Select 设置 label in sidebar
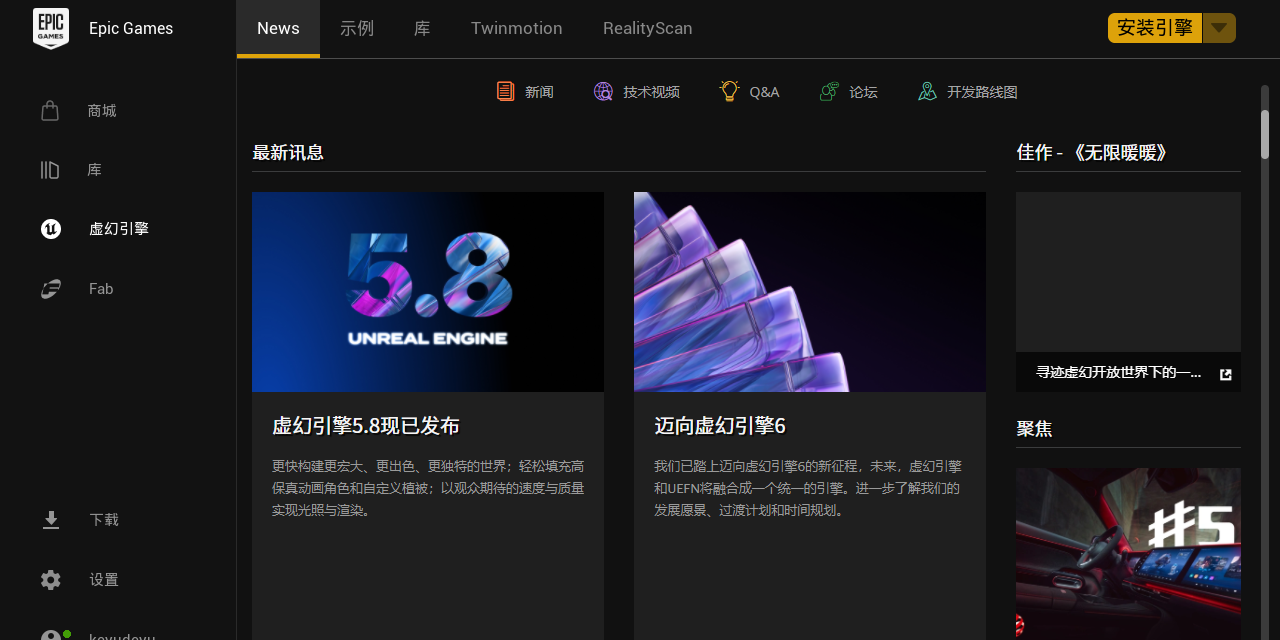Image resolution: width=1280 pixels, height=640 pixels. 104,580
